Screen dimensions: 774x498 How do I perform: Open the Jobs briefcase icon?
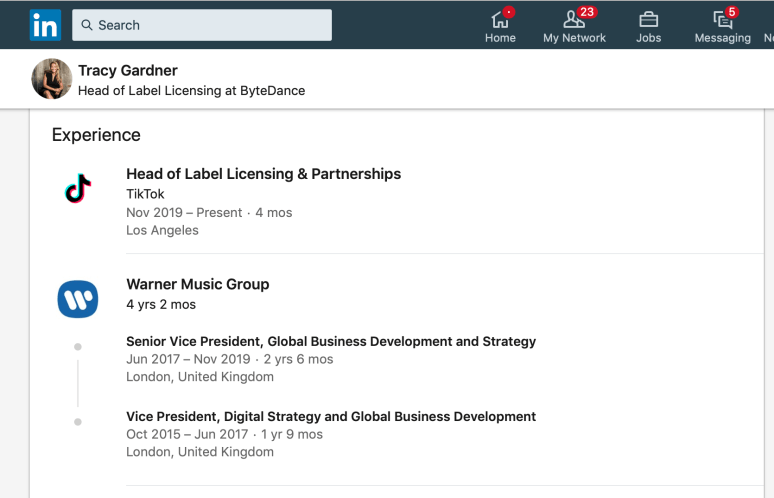tap(648, 18)
